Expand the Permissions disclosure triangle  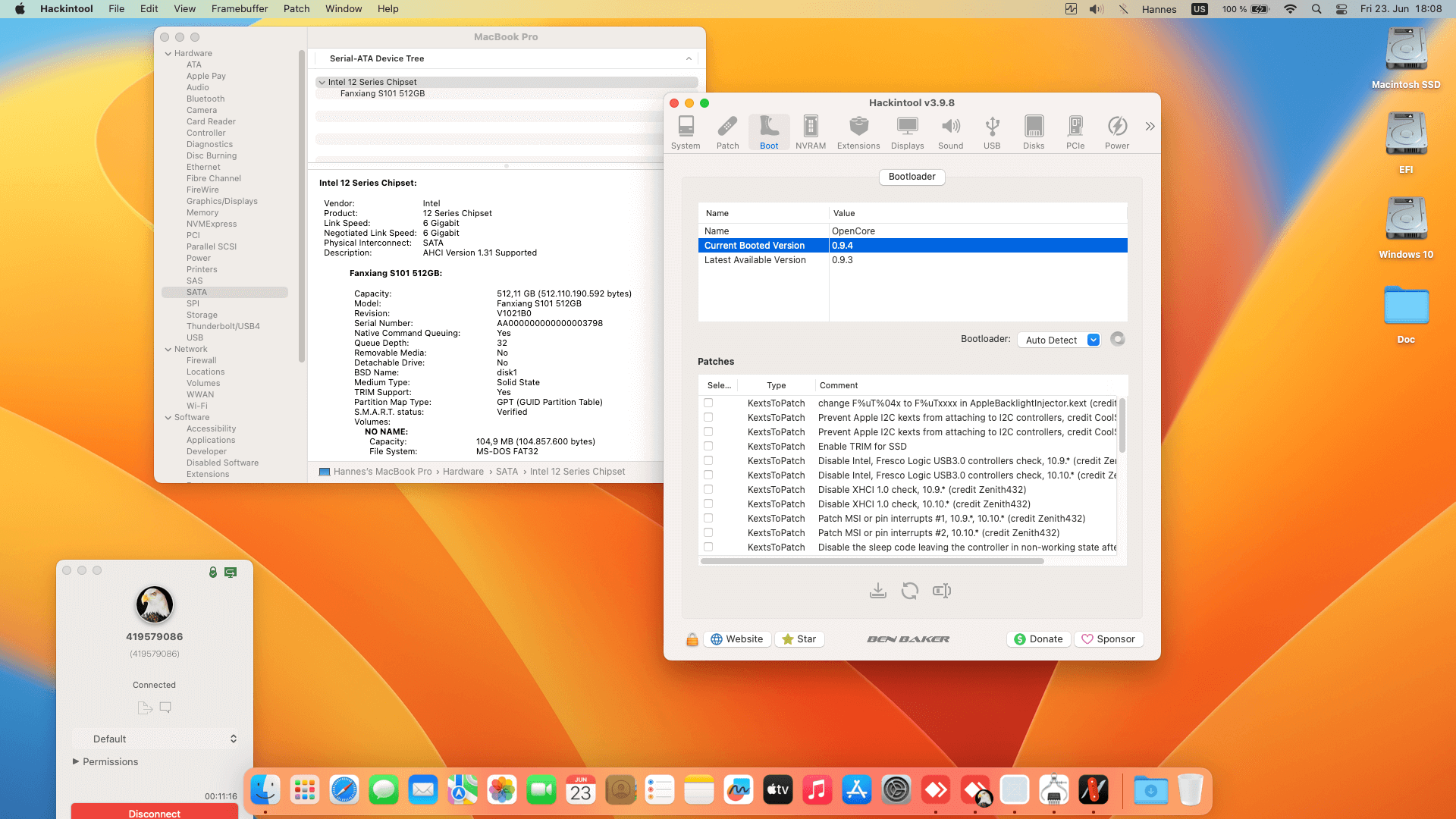[76, 761]
